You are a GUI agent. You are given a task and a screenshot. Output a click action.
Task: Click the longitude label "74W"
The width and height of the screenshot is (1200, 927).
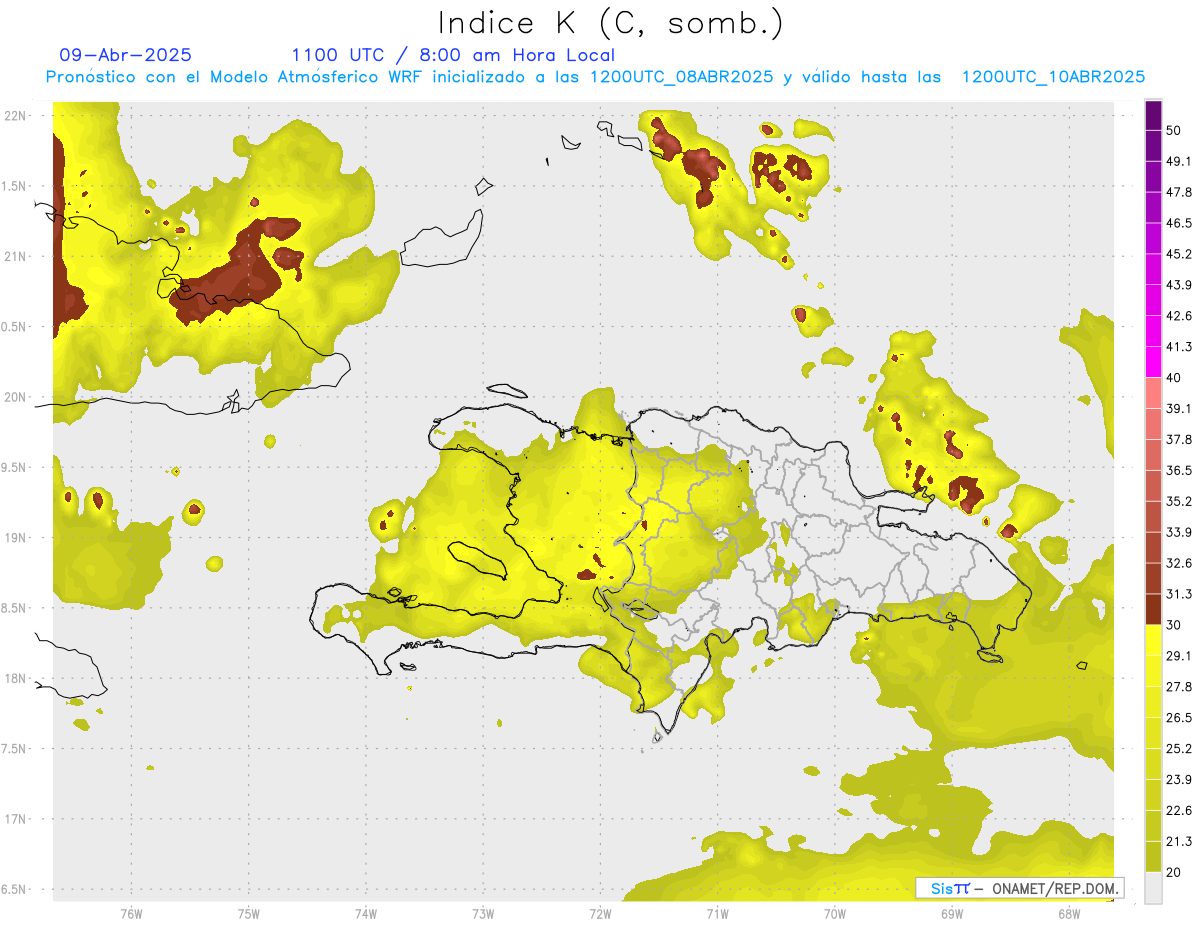click(x=366, y=914)
